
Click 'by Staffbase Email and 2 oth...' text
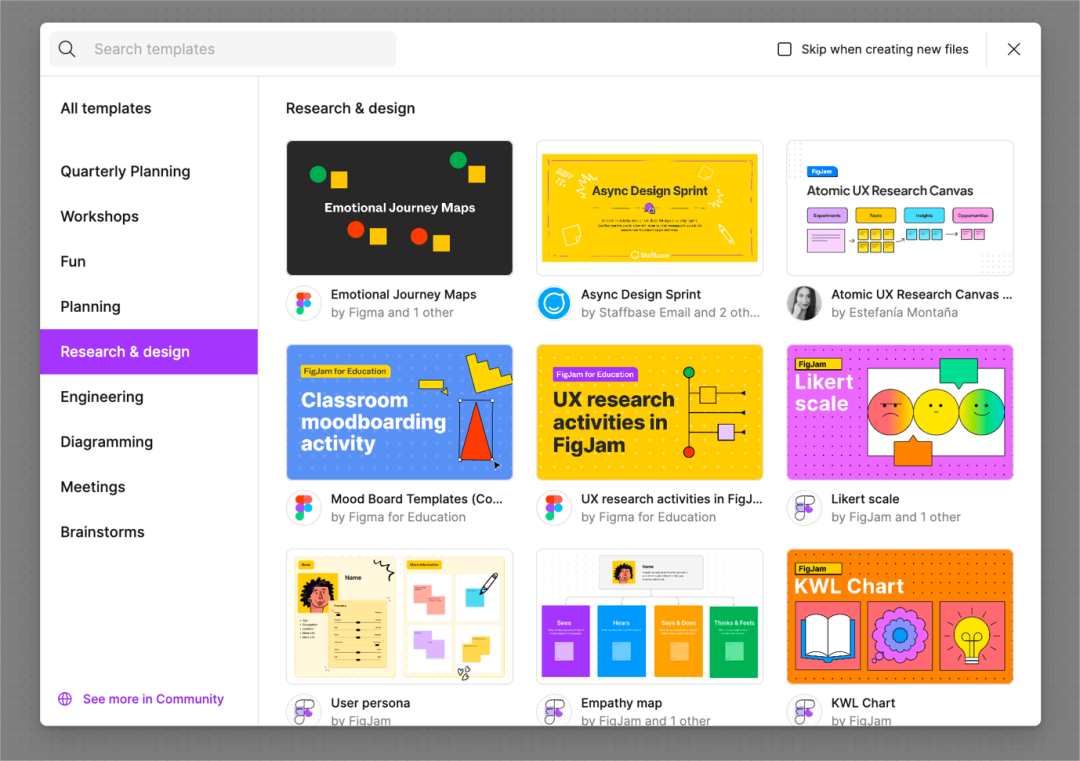tap(670, 313)
